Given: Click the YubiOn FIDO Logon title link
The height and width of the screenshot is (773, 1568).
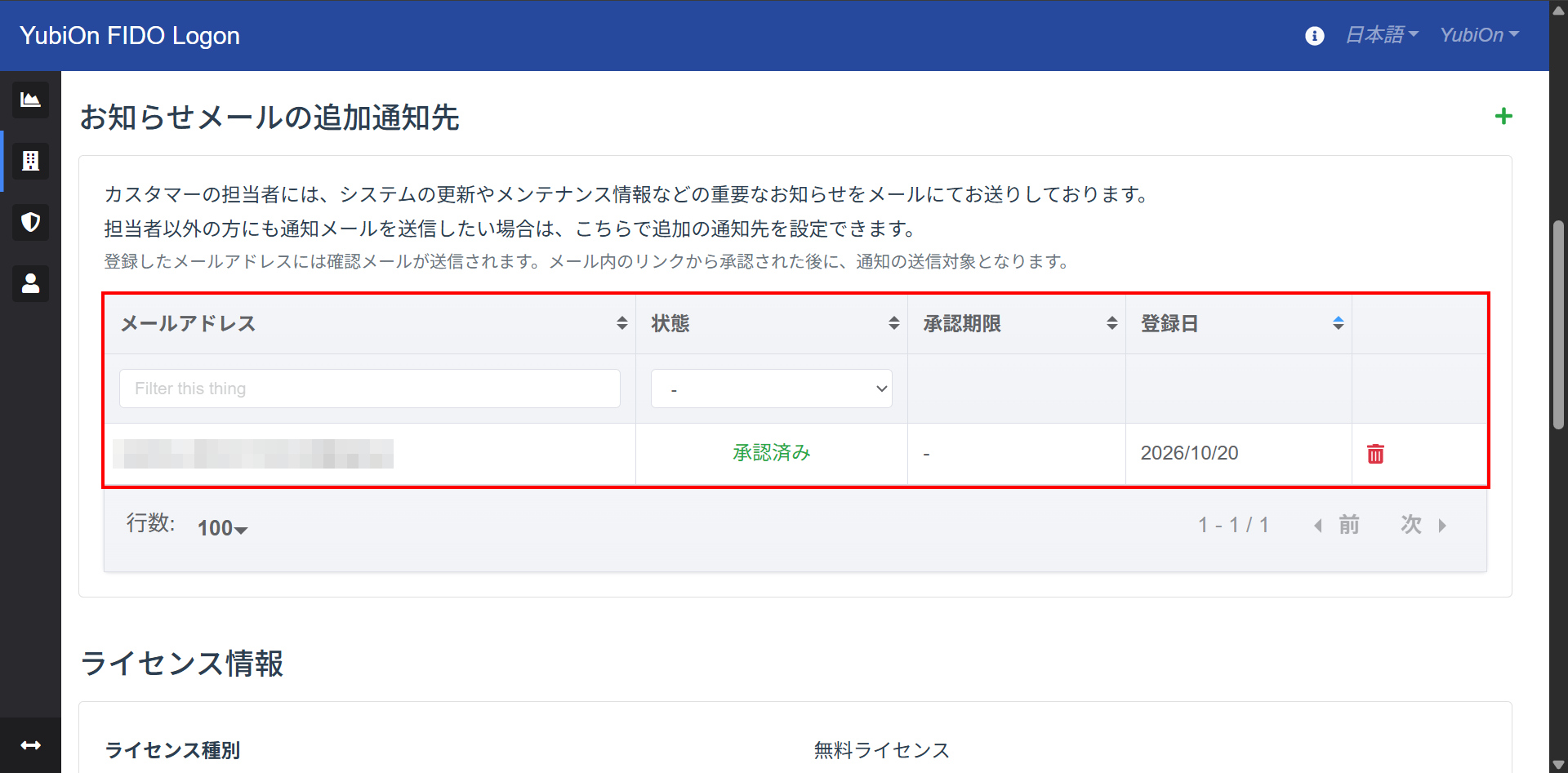Looking at the screenshot, I should coord(130,36).
